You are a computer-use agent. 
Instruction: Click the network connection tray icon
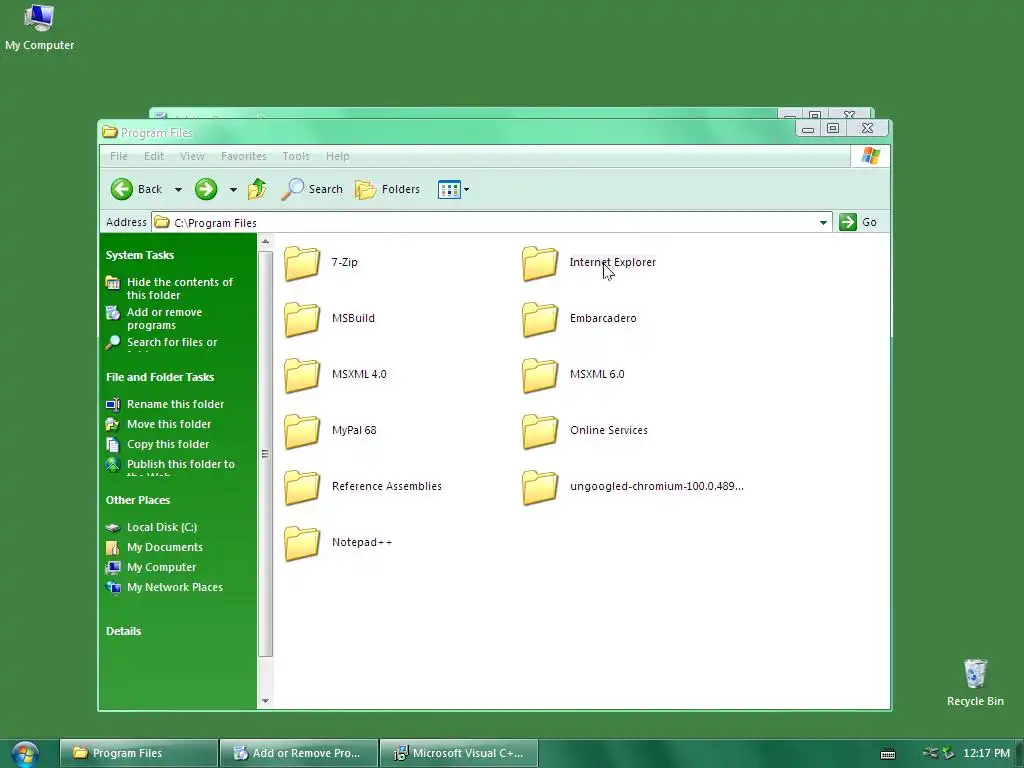(930, 753)
